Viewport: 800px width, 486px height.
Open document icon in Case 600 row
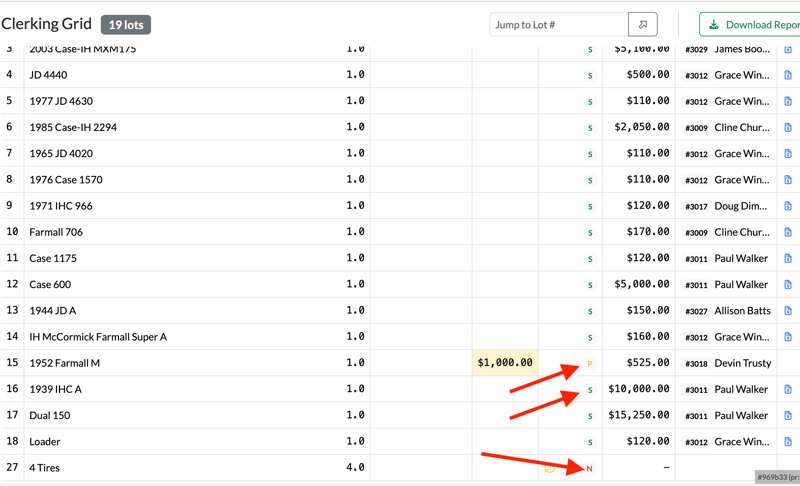pos(788,284)
